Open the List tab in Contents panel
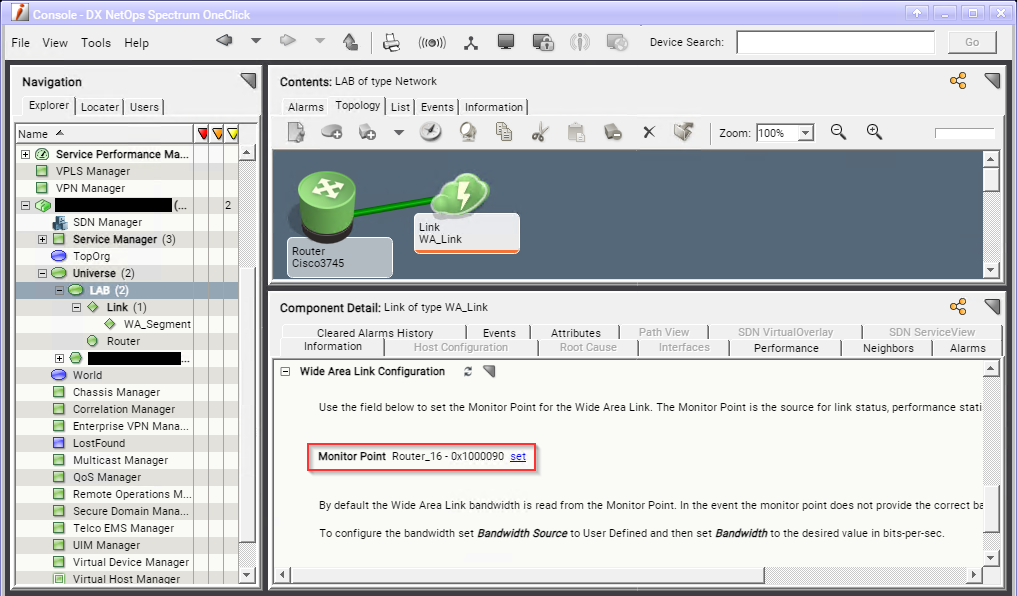 400,107
